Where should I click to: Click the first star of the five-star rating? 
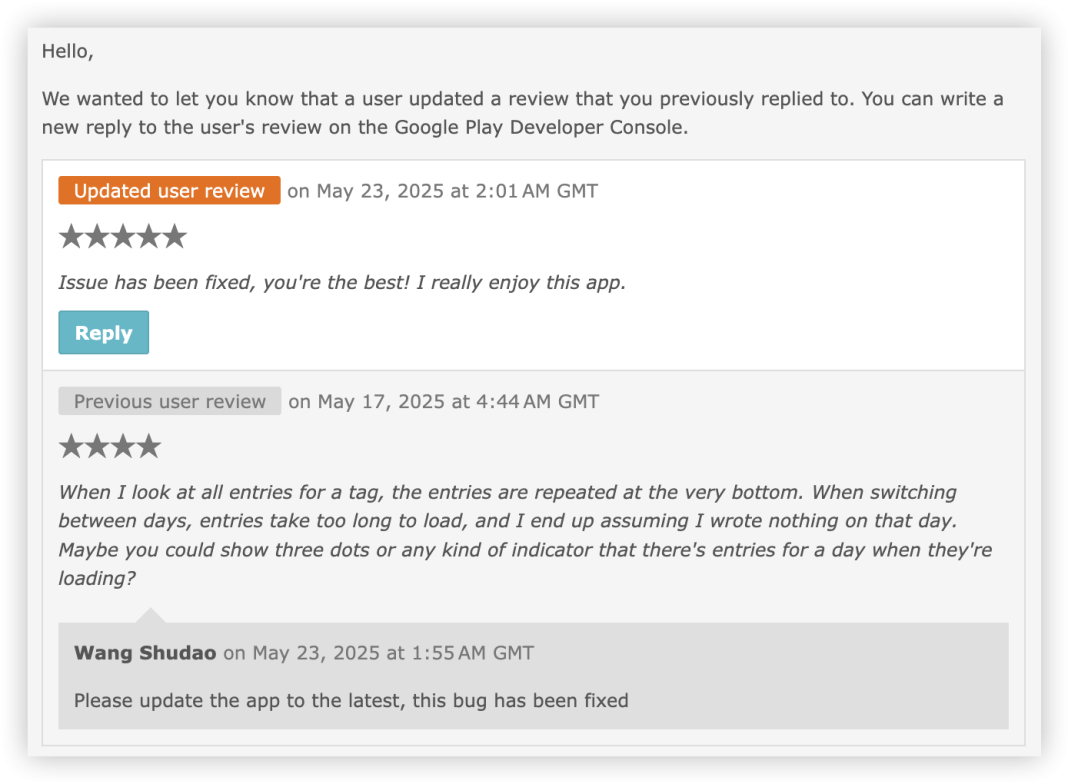[x=71, y=236]
